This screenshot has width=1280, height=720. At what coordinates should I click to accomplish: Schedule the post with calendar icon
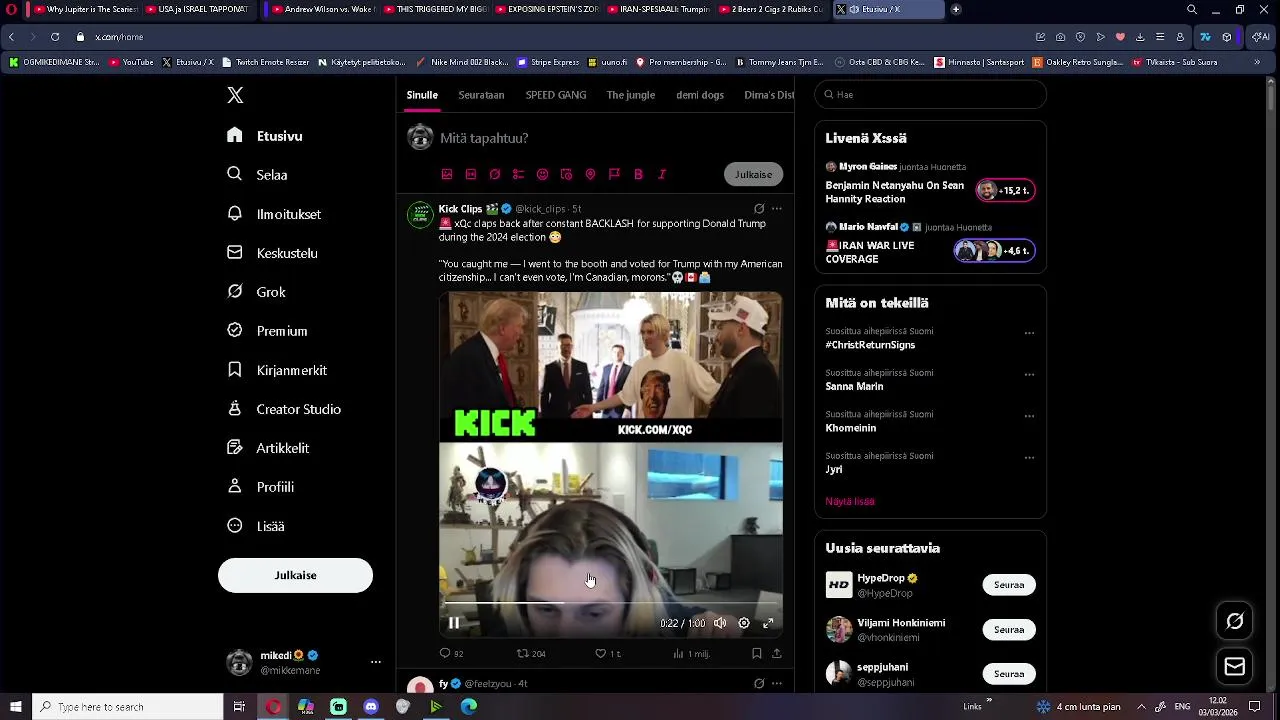(x=566, y=174)
